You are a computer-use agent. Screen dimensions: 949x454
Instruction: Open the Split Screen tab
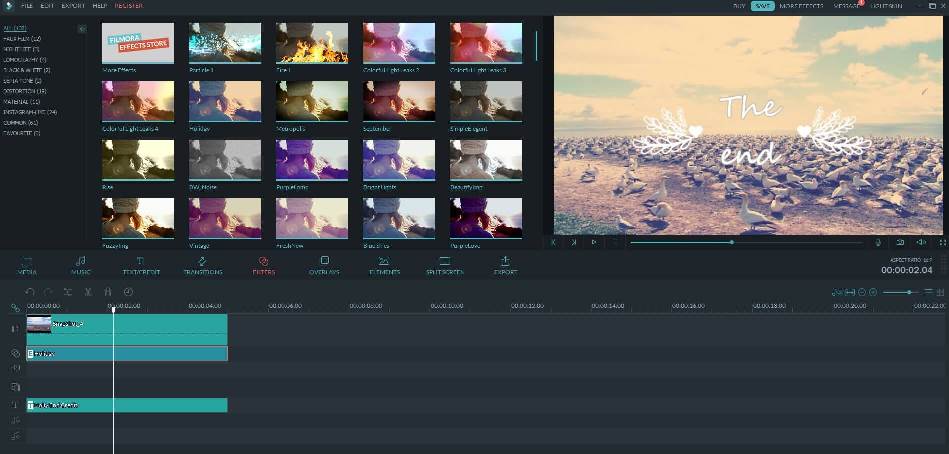click(445, 266)
